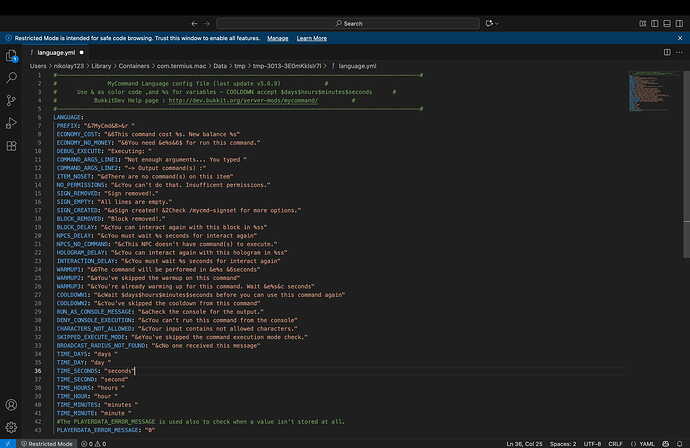Open the Extensions view
The image size is (690, 448).
(x=11, y=146)
